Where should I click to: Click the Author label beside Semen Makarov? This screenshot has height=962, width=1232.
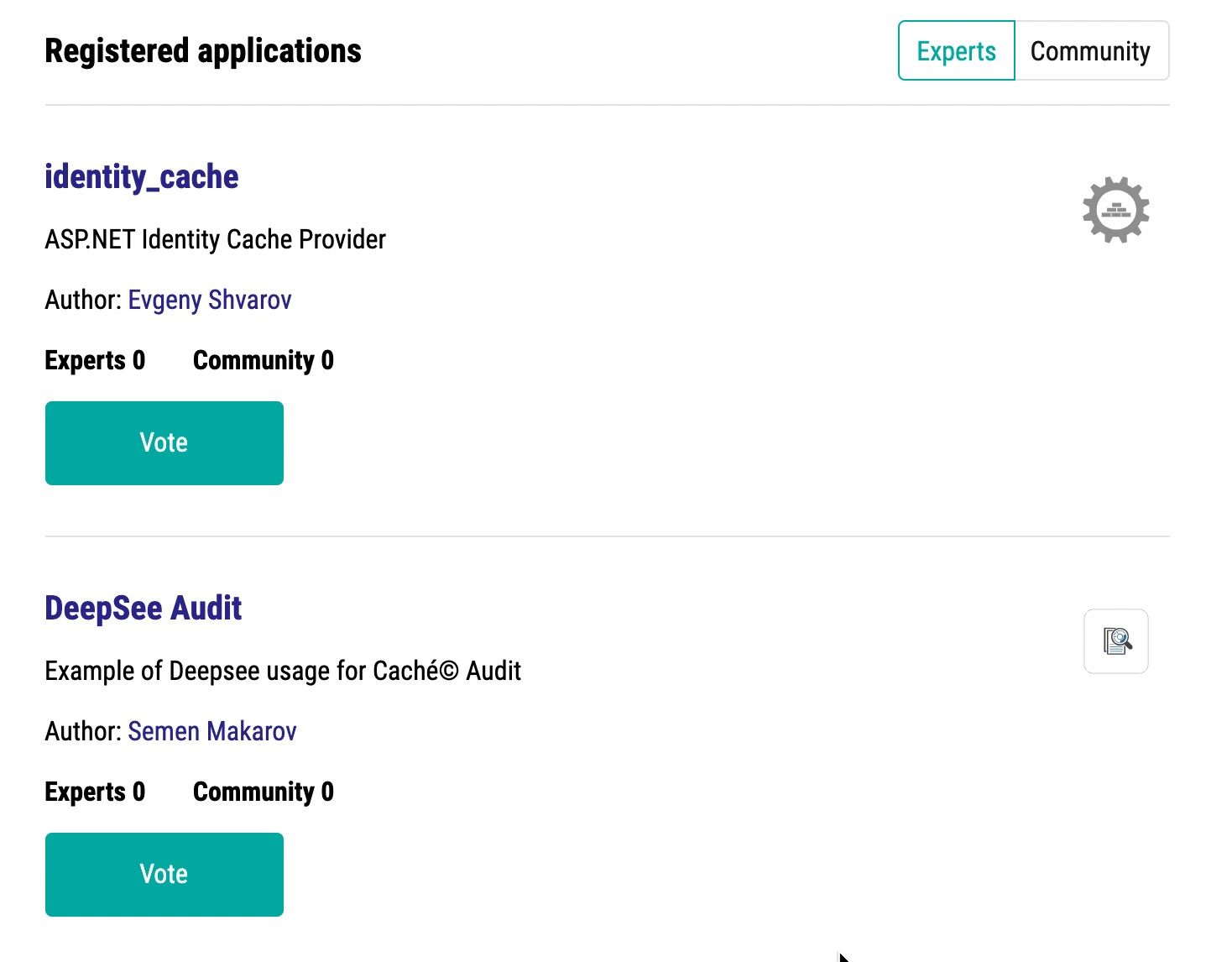point(83,731)
